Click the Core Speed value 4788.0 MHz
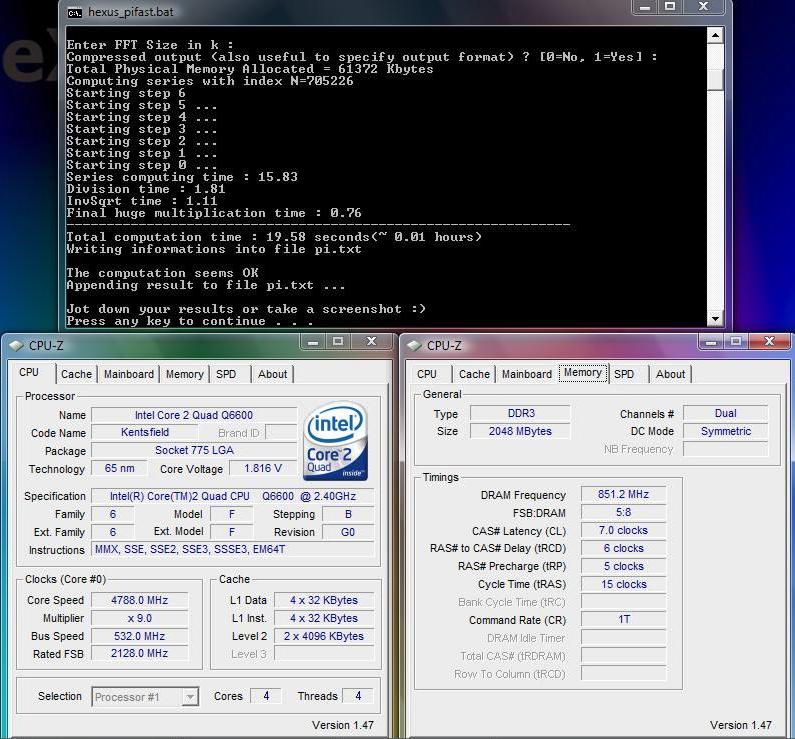 tap(139, 600)
